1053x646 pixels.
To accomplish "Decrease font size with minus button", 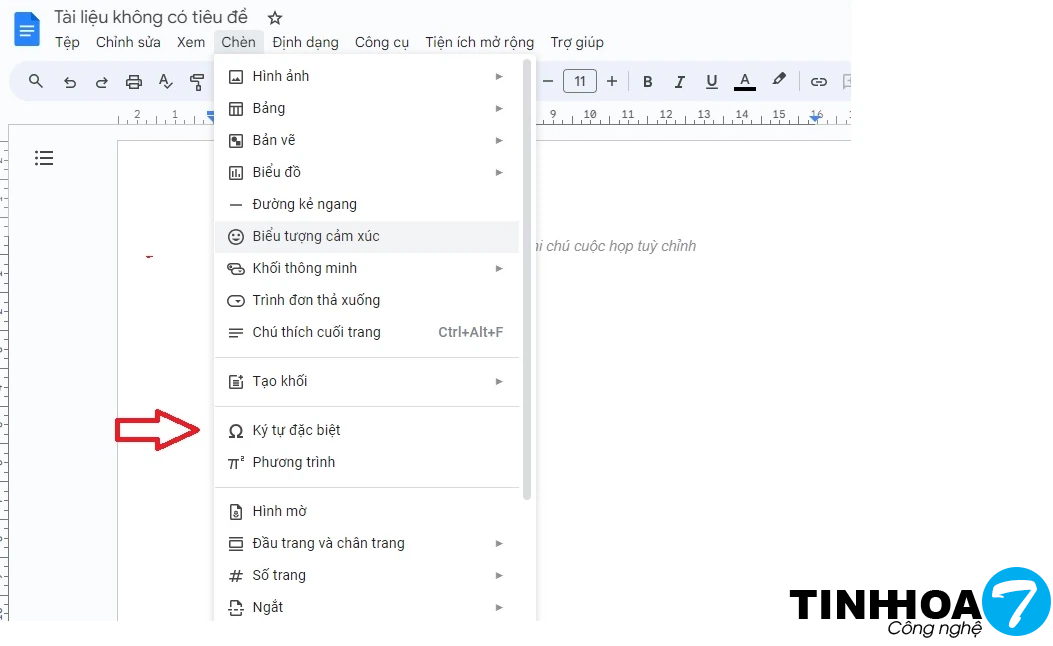I will pos(547,82).
